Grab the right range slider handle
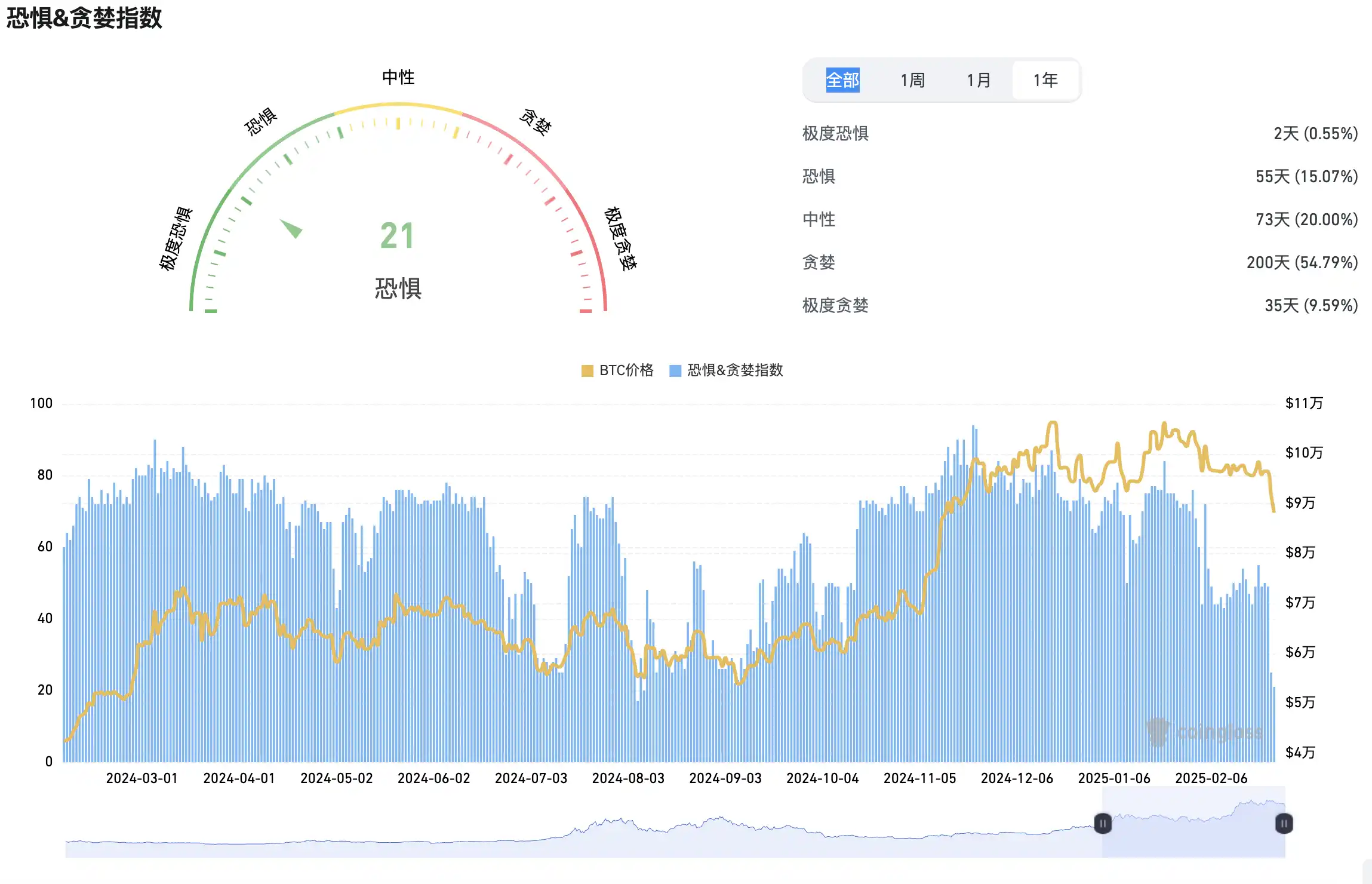This screenshot has width=1372, height=884. coord(1284,824)
